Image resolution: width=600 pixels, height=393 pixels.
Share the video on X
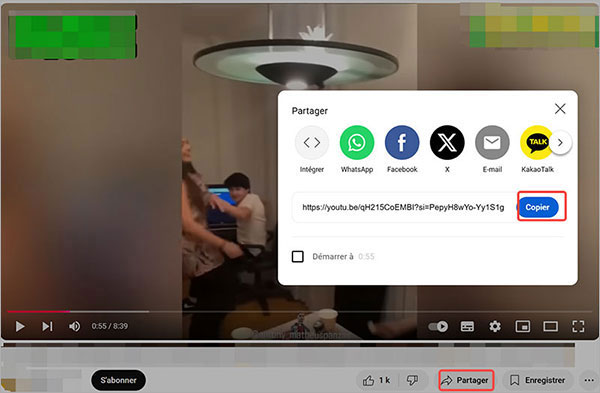[447, 143]
